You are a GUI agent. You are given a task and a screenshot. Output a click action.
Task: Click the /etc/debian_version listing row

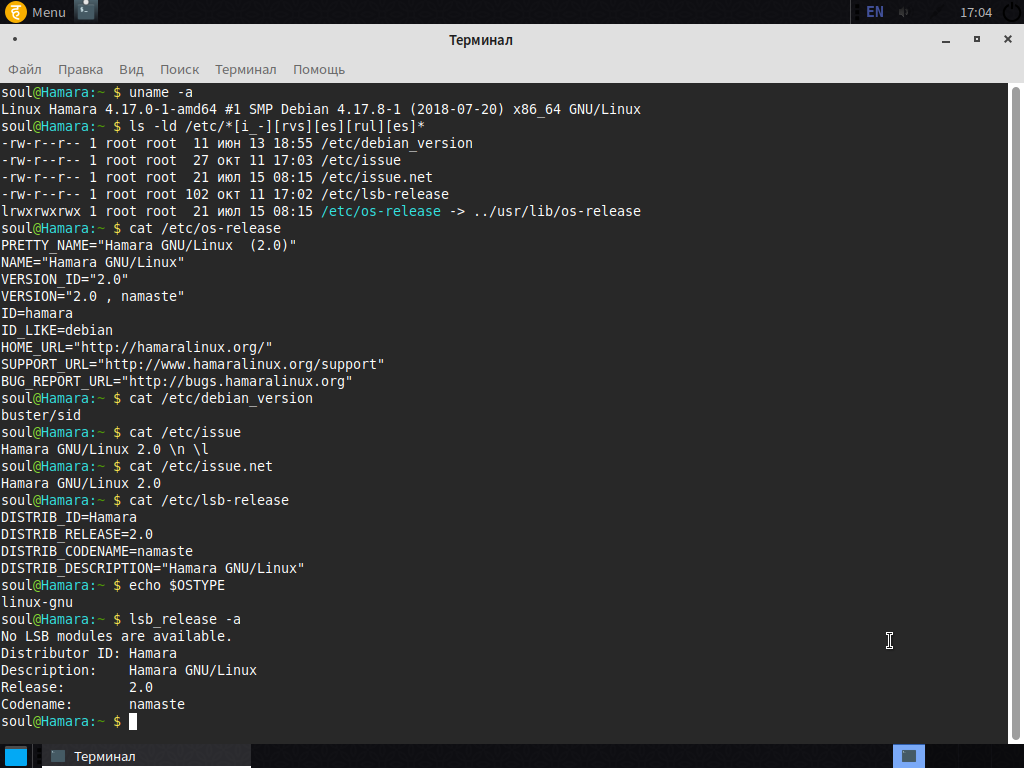click(236, 143)
